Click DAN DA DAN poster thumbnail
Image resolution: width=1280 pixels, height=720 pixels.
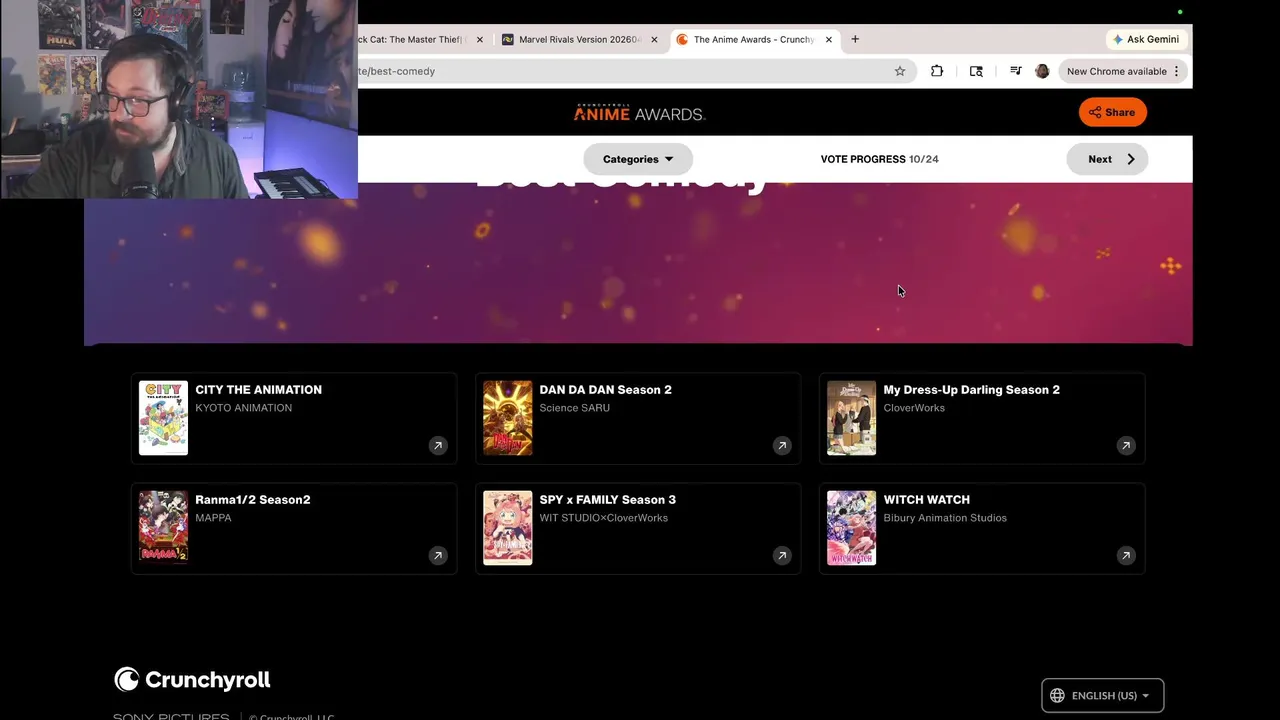[x=508, y=418]
